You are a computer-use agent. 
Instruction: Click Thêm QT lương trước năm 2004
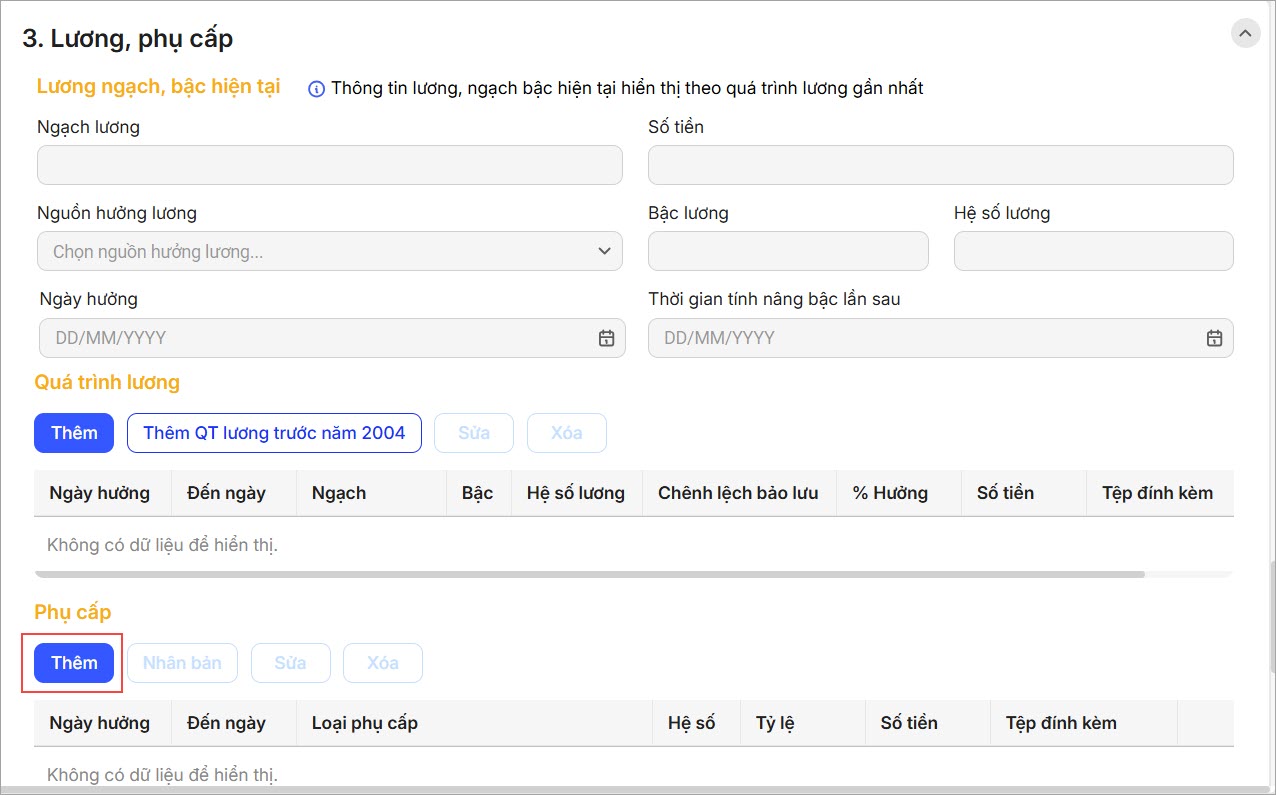[274, 433]
